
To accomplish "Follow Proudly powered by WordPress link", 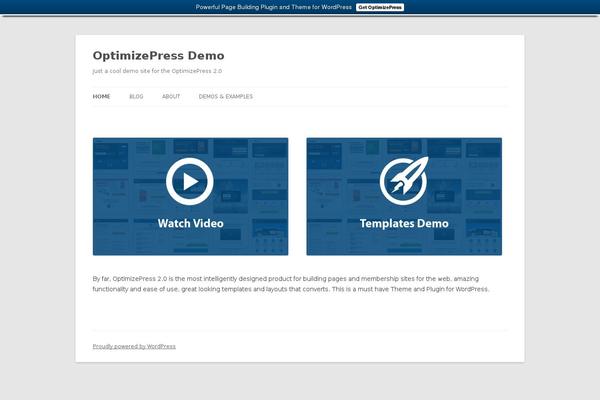I will coord(134,346).
